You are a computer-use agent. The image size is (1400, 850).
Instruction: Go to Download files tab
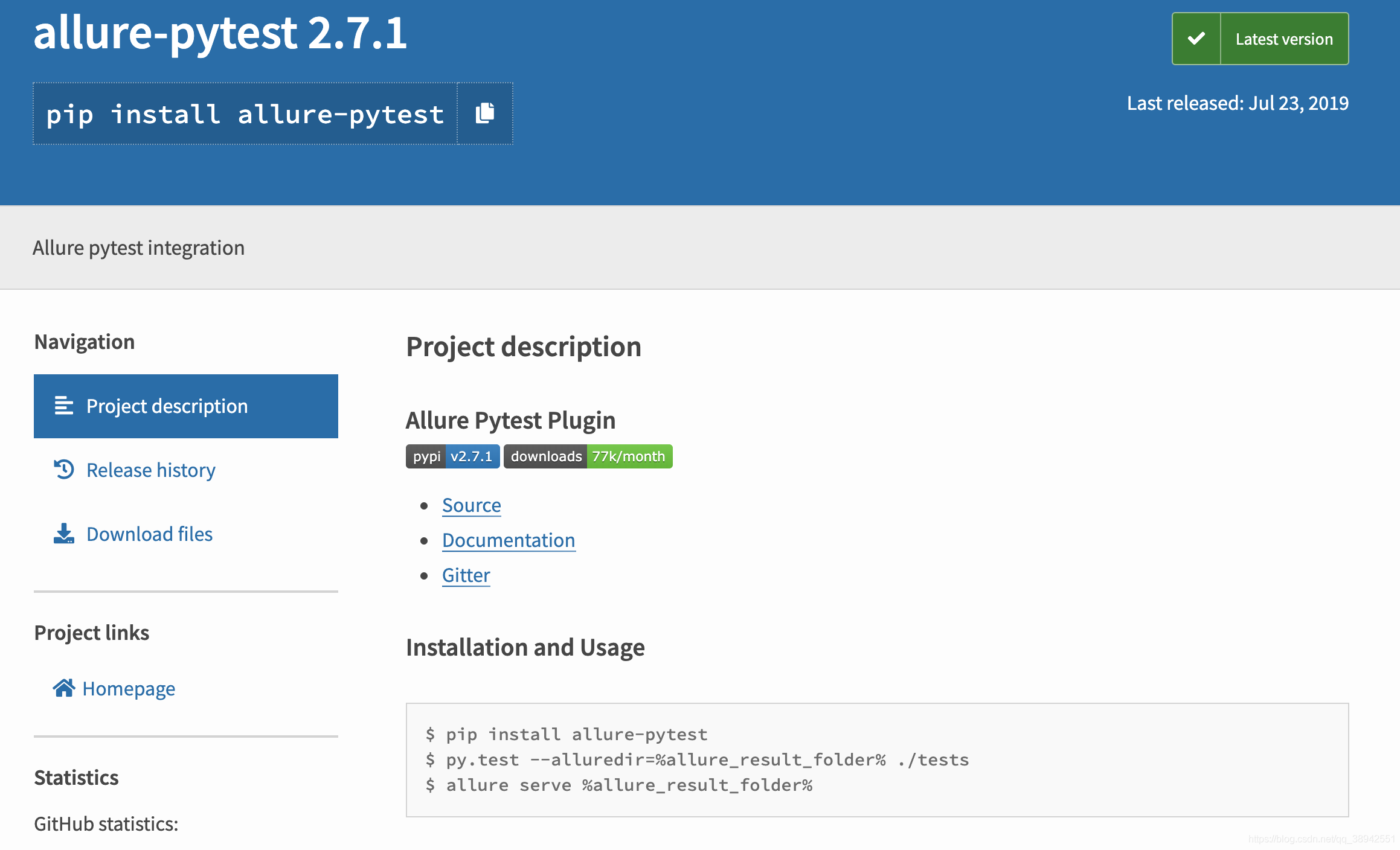click(x=186, y=534)
